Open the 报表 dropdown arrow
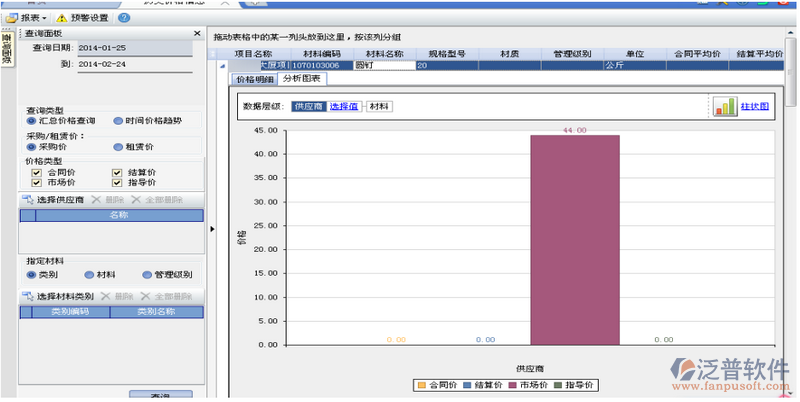 44,18
